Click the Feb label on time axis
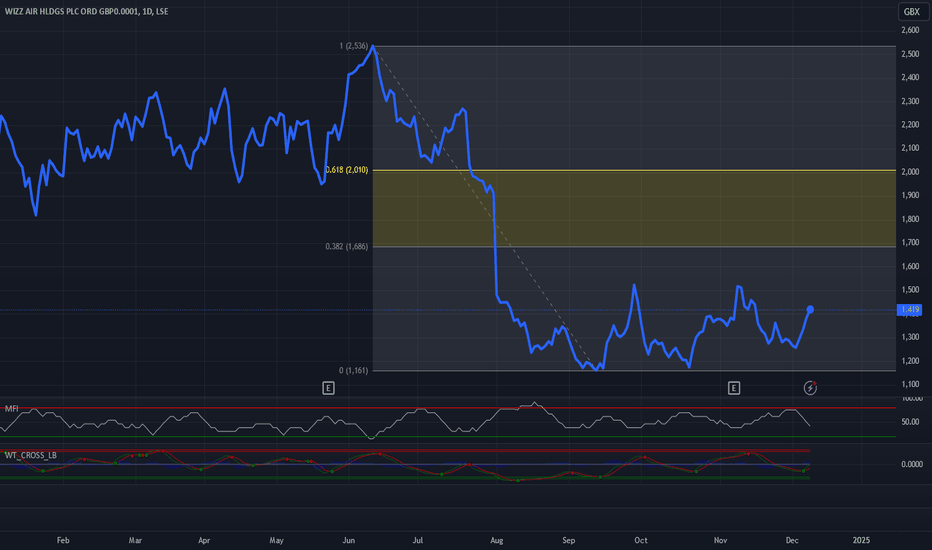932x550 pixels. tap(63, 540)
